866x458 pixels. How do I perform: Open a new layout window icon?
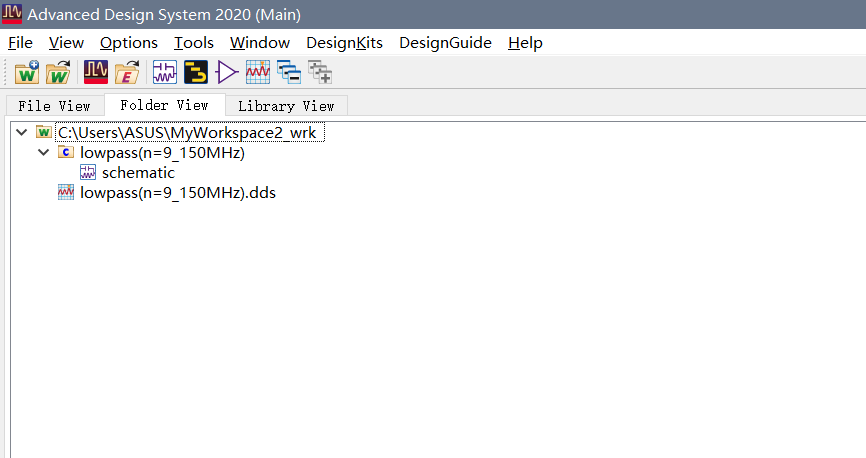[x=196, y=72]
